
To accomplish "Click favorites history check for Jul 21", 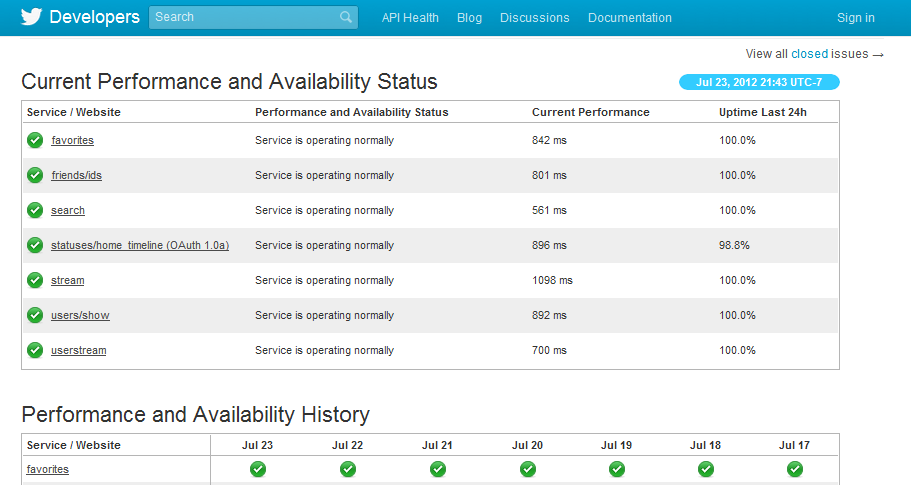I will pos(438,469).
